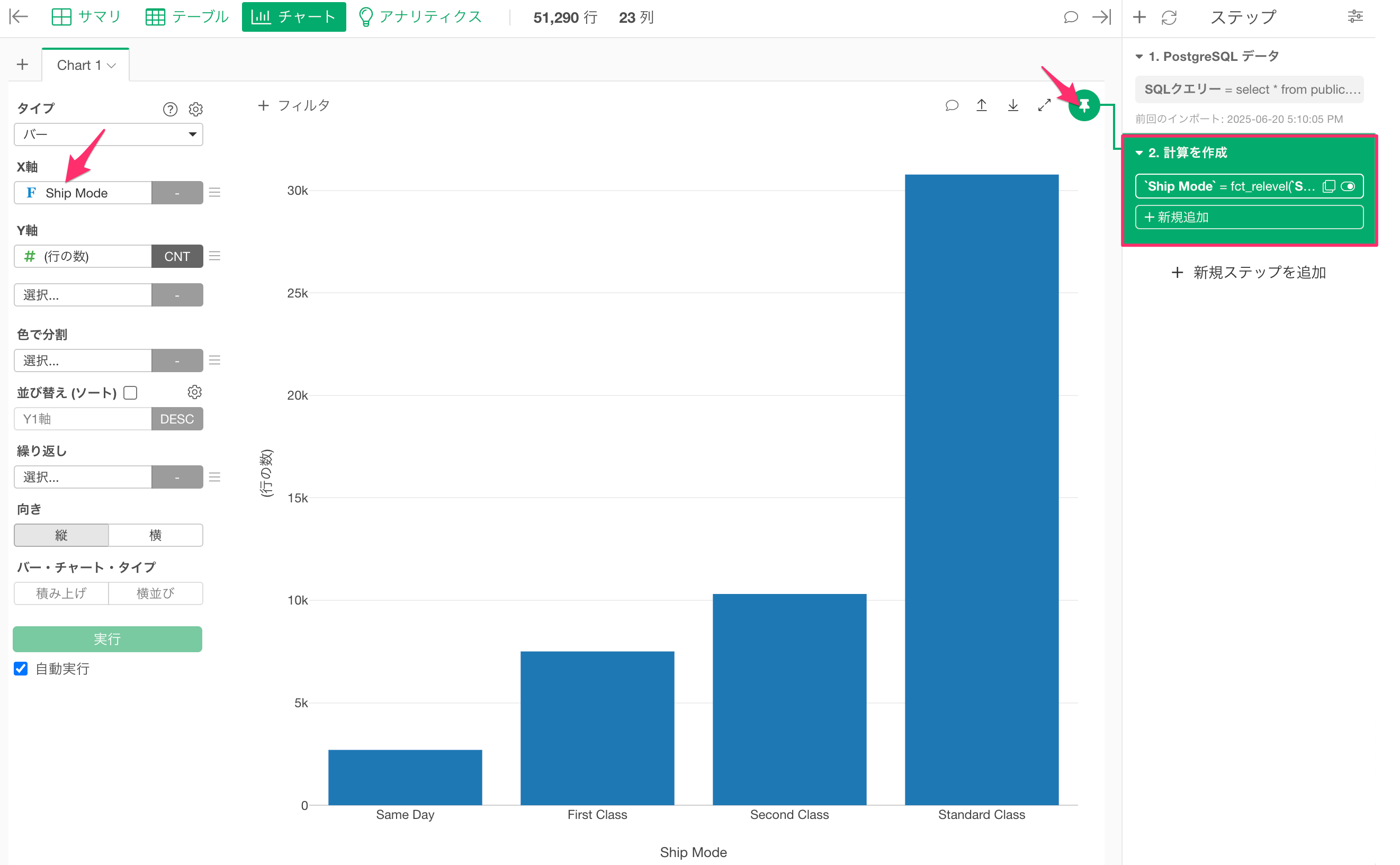Screen dimensions: 1400x865
Task: Open X-axis function dropdown next to Ship Mode
Action: (177, 193)
